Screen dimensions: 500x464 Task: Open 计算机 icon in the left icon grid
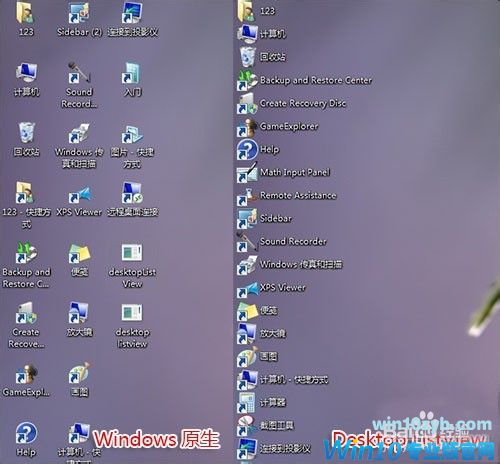coord(26,73)
